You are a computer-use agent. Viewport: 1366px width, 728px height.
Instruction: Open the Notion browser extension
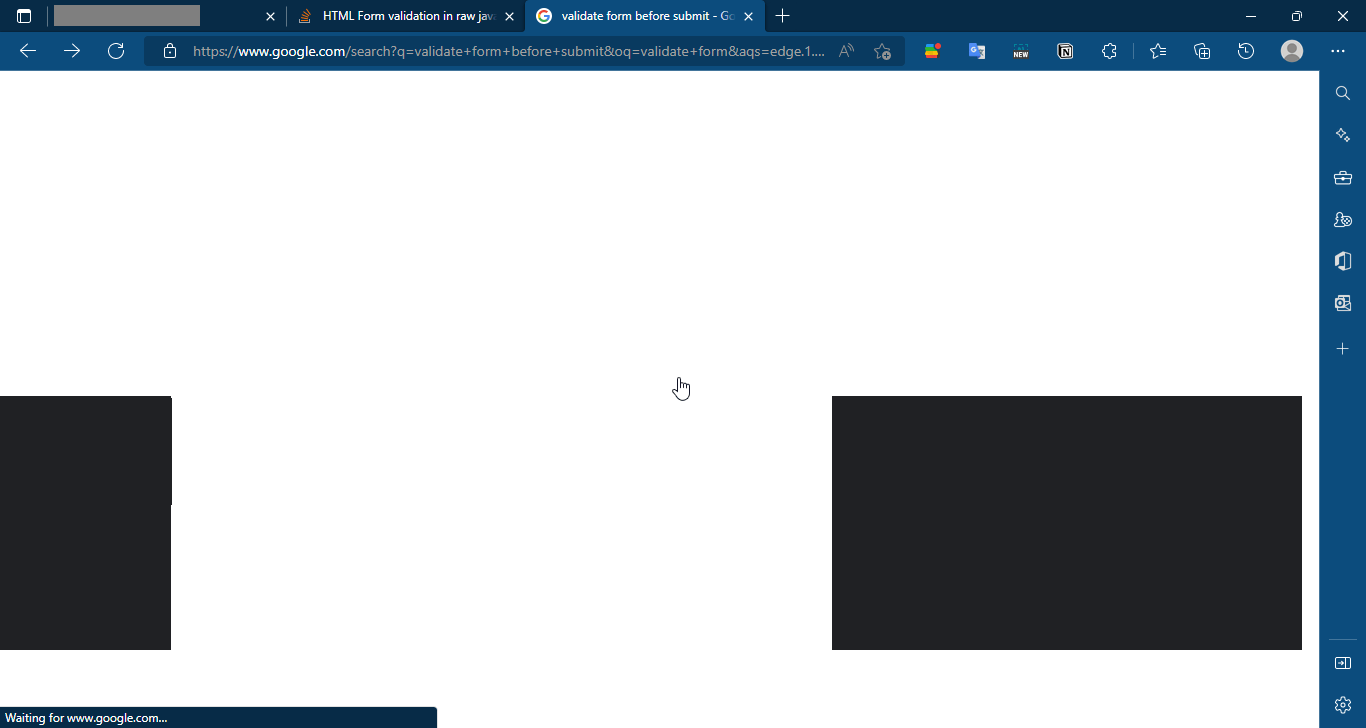pyautogui.click(x=1065, y=51)
